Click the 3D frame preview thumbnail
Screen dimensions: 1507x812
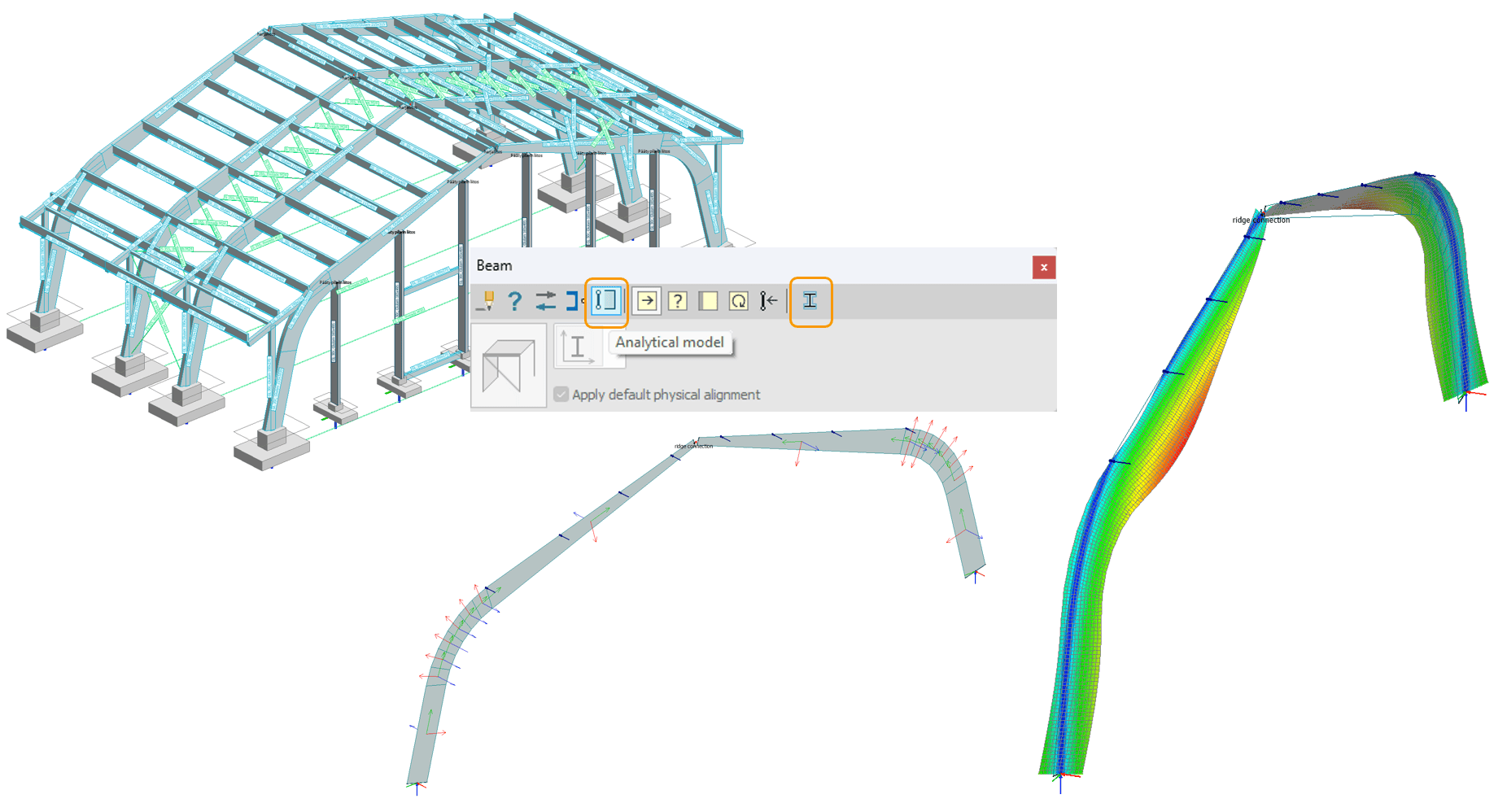(509, 365)
